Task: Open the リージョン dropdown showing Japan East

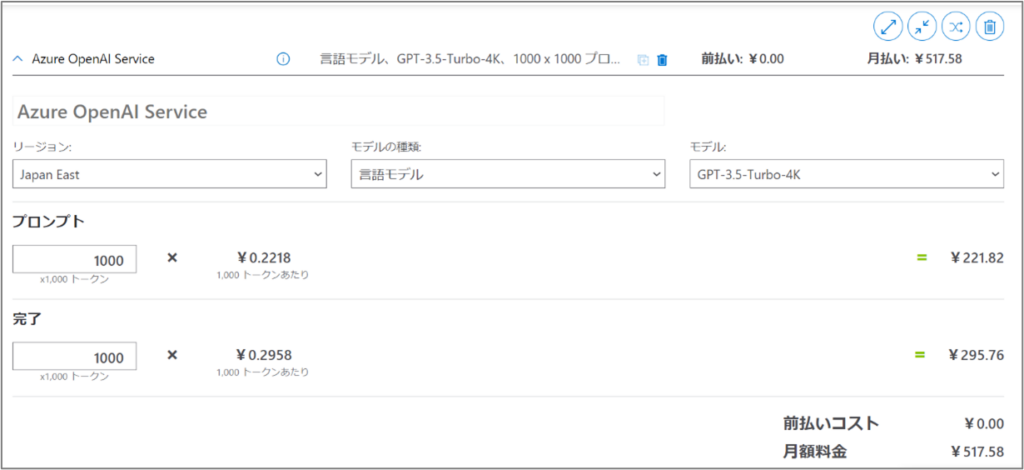Action: [x=169, y=174]
